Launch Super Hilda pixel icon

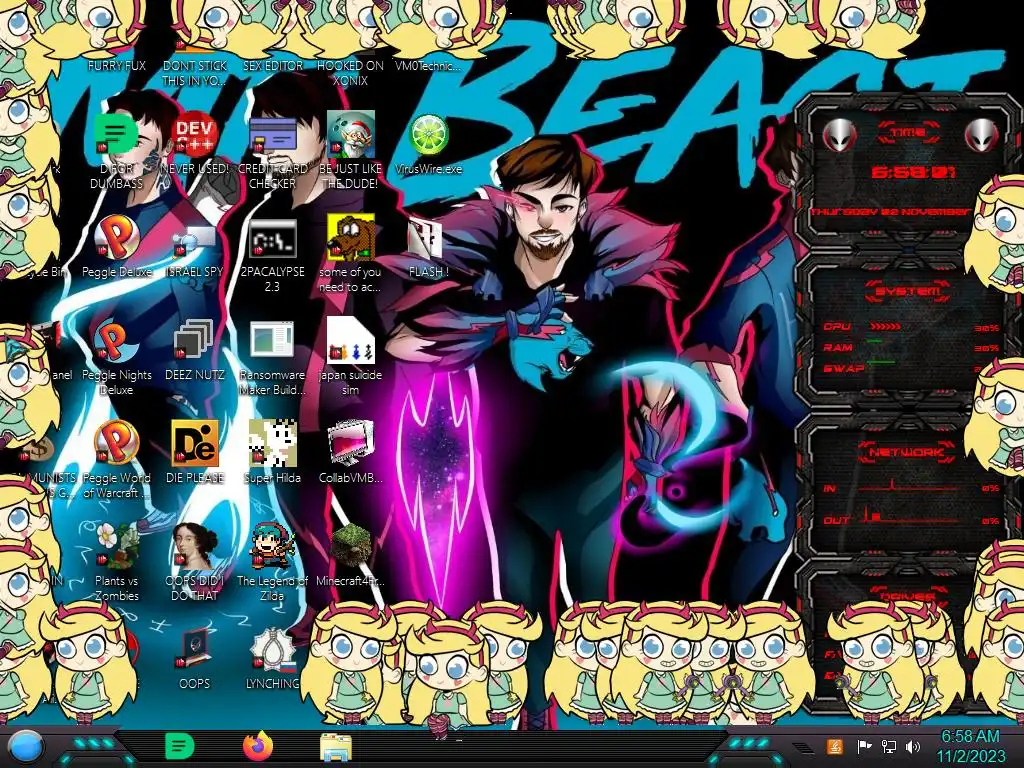pos(272,443)
